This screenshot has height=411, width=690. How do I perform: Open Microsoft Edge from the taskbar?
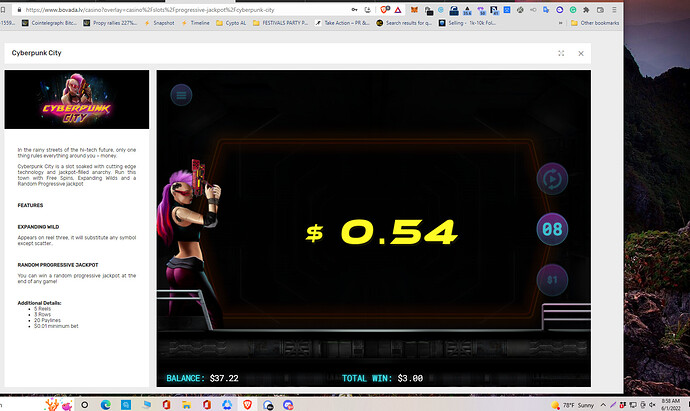(105, 405)
